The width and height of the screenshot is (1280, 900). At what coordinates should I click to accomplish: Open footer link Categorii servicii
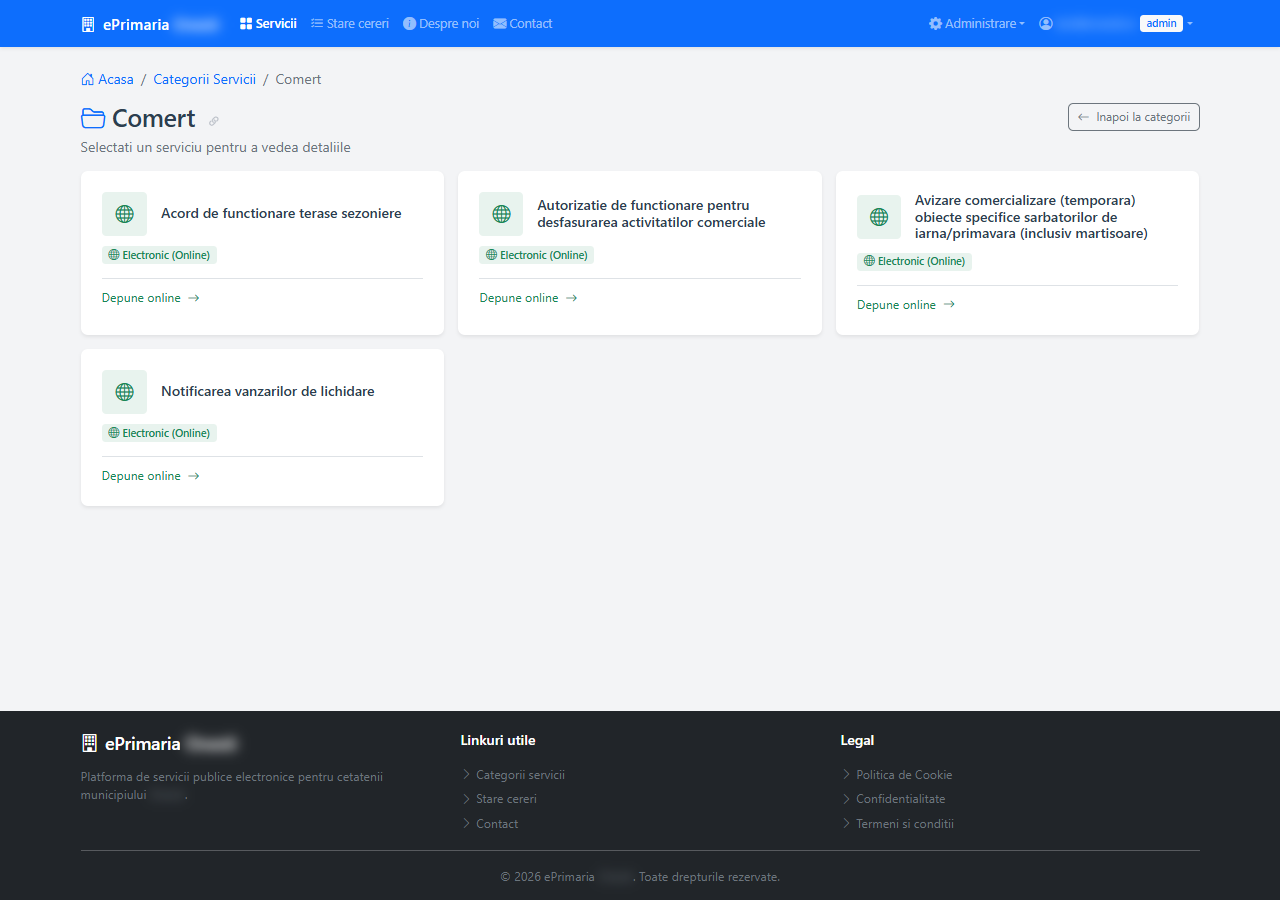tap(520, 775)
